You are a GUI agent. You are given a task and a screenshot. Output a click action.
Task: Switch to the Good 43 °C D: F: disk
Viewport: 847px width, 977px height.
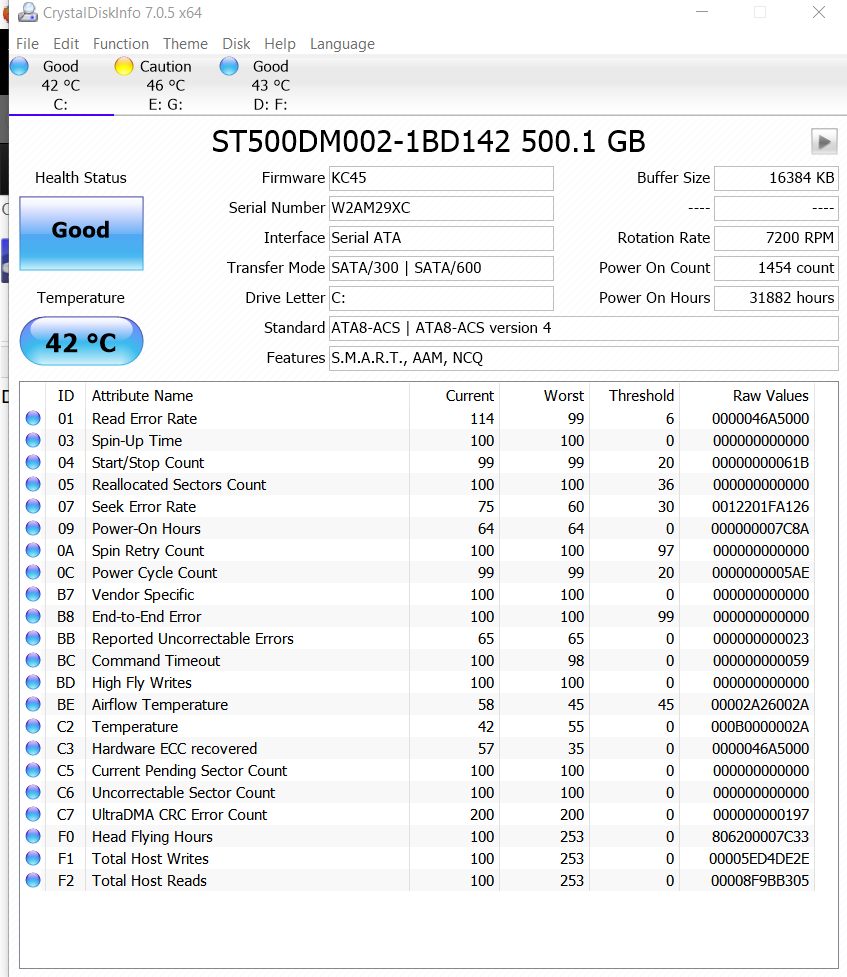point(270,85)
